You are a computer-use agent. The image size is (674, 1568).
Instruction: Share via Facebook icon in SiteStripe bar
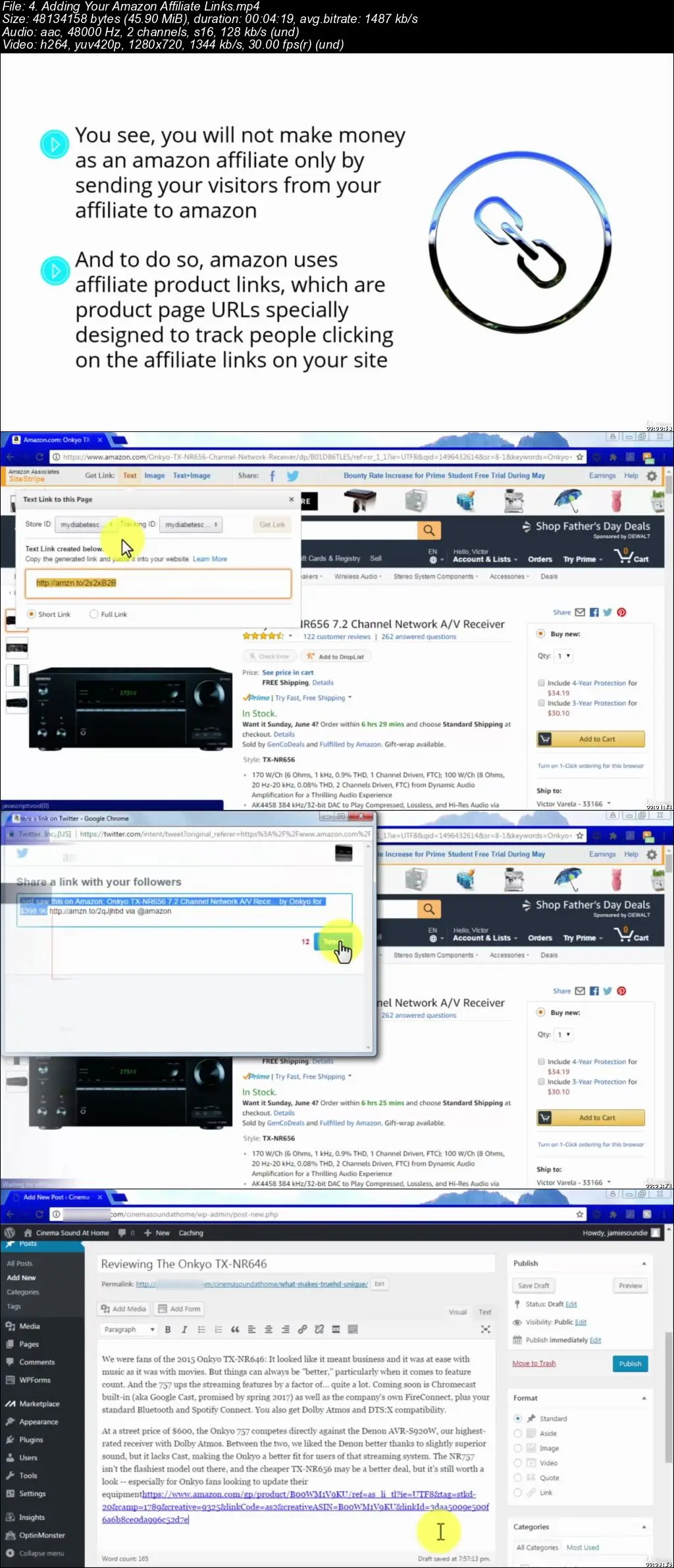[x=272, y=475]
